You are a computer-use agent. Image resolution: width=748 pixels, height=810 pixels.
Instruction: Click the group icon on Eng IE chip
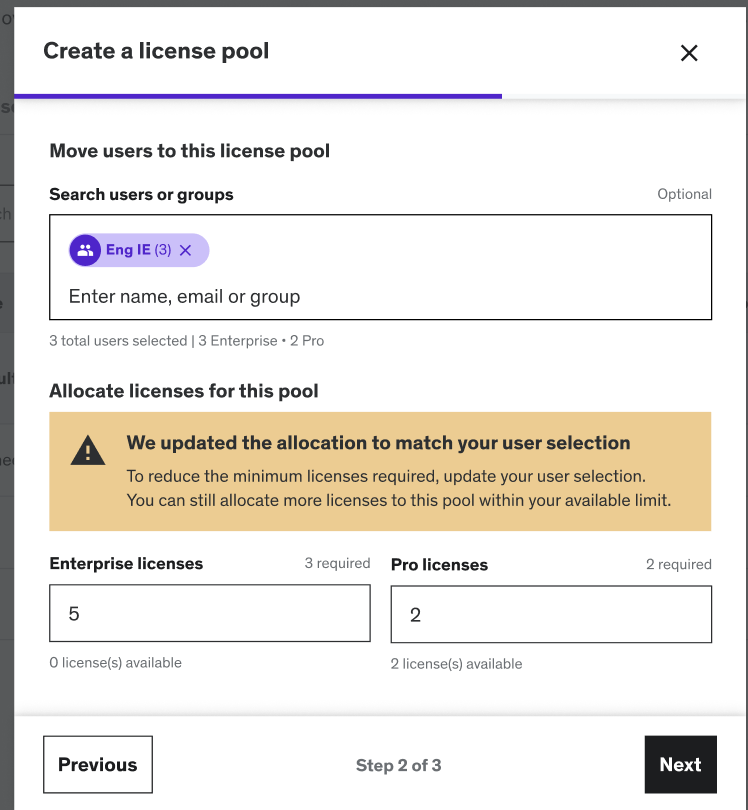tap(86, 250)
